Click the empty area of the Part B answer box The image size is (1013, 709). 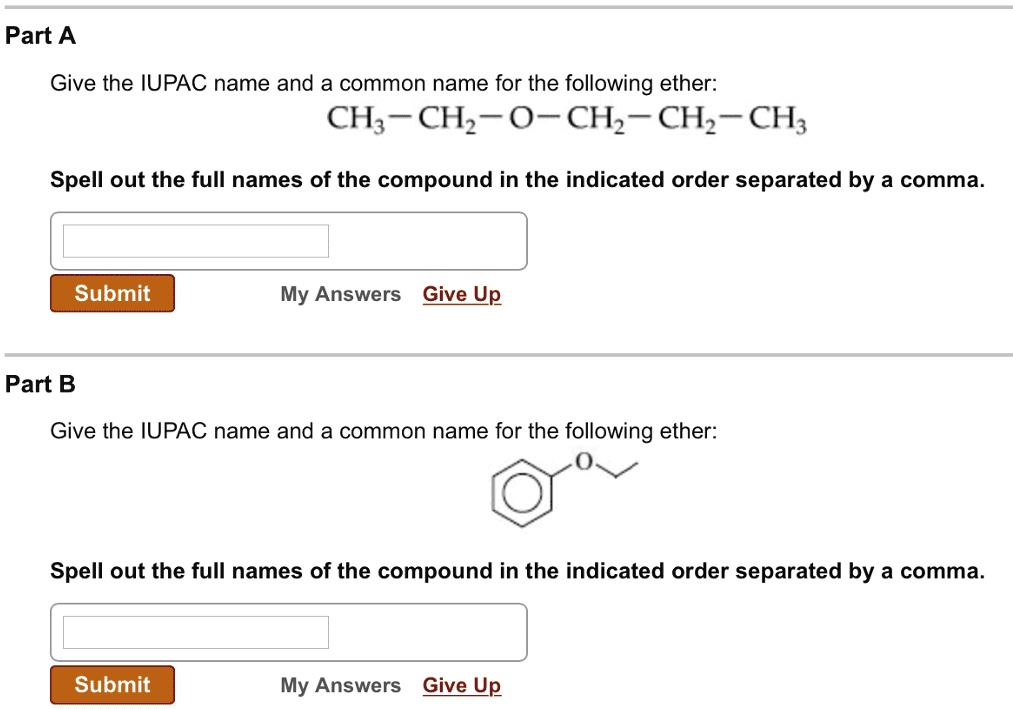click(426, 632)
